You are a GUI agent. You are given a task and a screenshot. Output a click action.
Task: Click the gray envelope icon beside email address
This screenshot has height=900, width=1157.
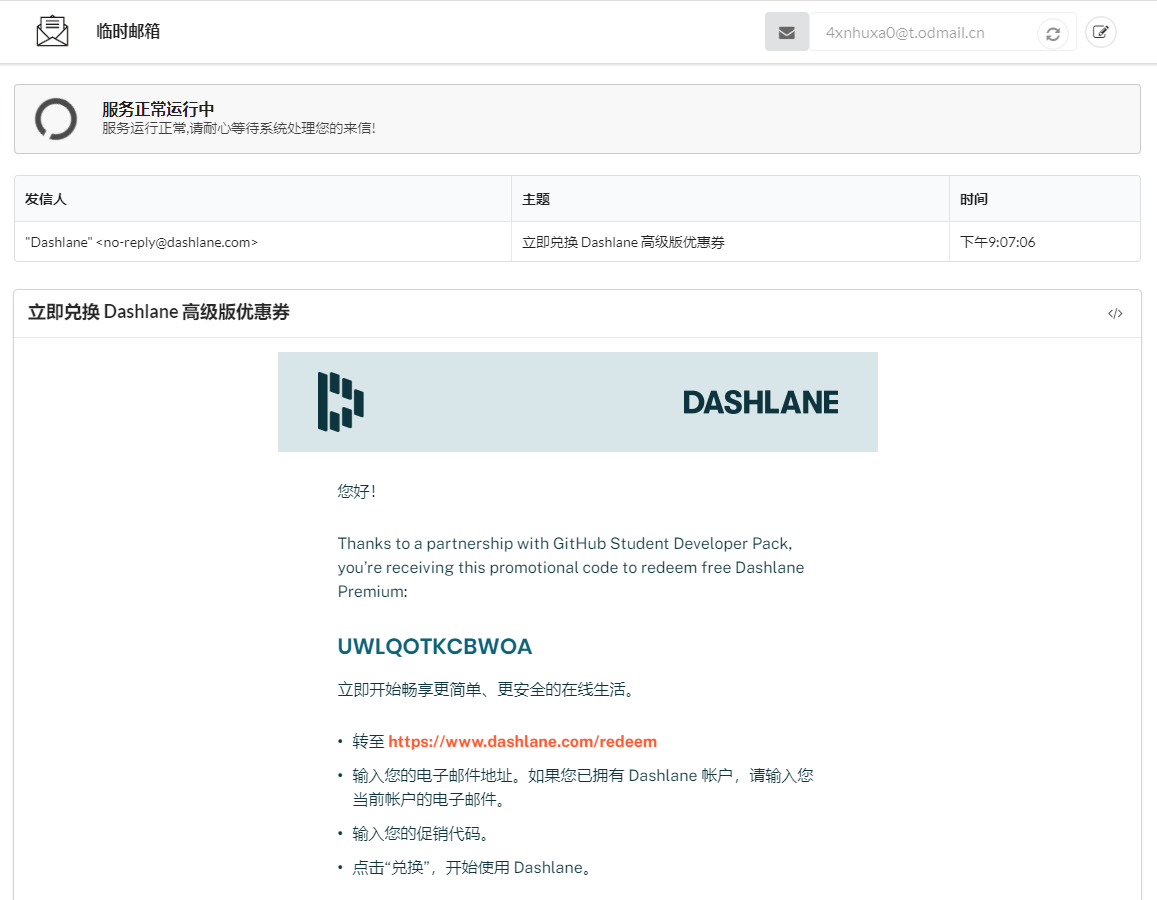point(787,32)
